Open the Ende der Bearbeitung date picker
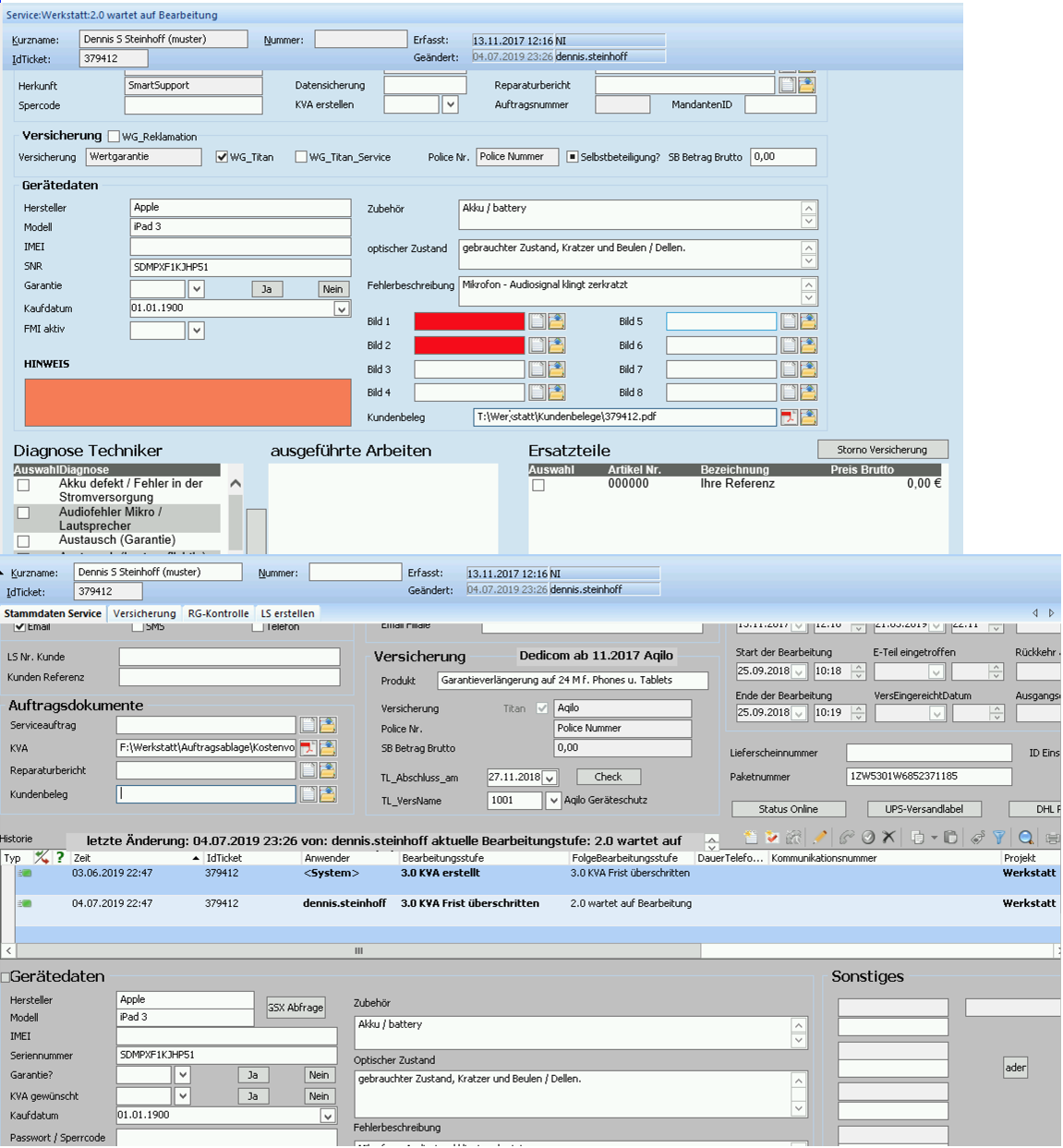Image resolution: width=1063 pixels, height=1148 pixels. pyautogui.click(x=799, y=713)
